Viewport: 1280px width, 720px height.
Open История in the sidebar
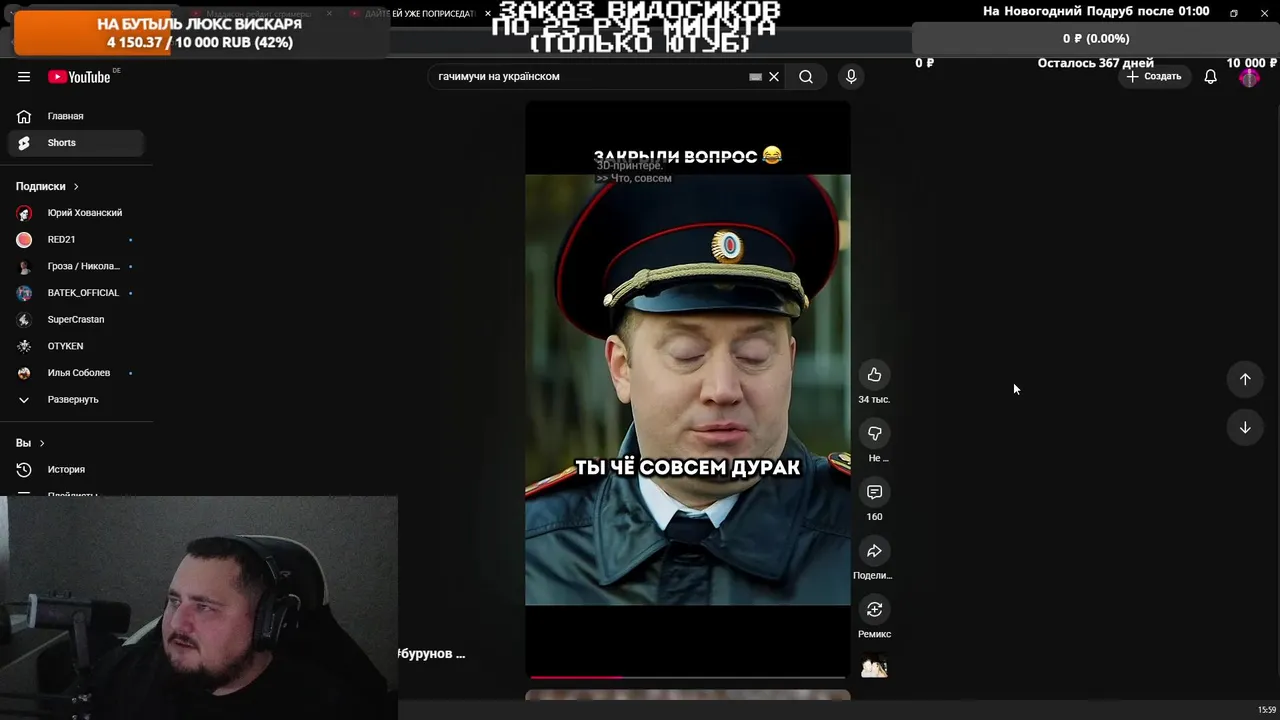(x=76, y=469)
